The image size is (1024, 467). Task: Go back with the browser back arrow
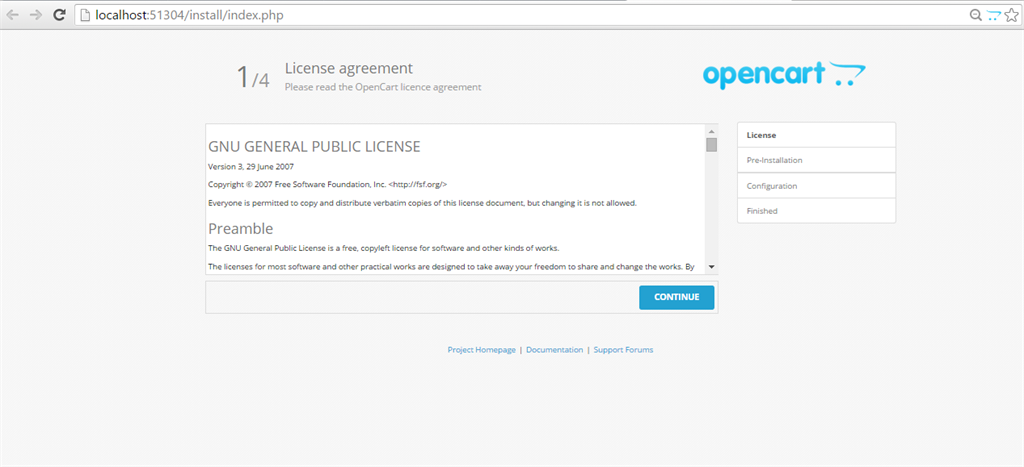click(12, 14)
